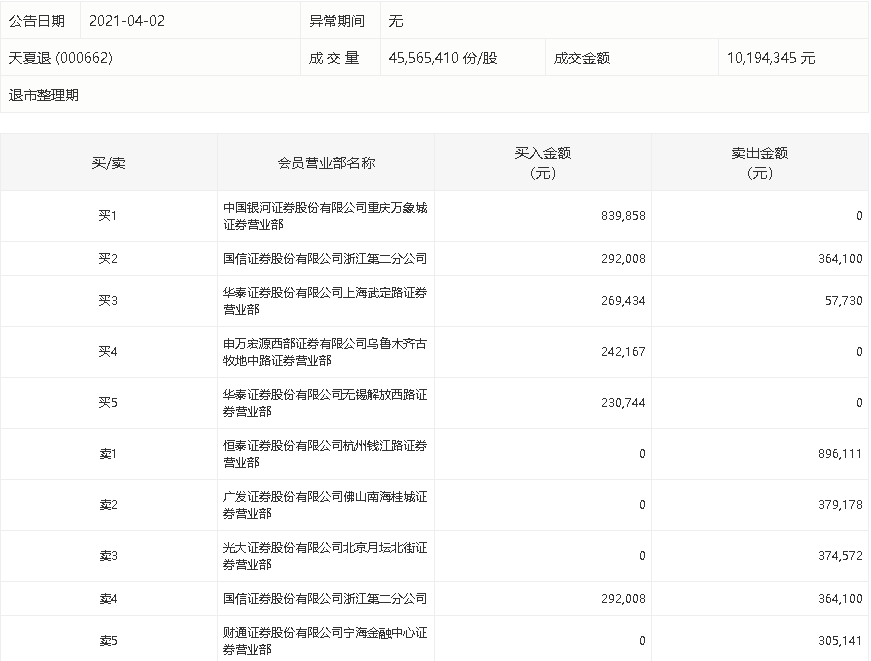Select the 卖4 row label
Image resolution: width=871 pixels, height=661 pixels.
click(108, 599)
